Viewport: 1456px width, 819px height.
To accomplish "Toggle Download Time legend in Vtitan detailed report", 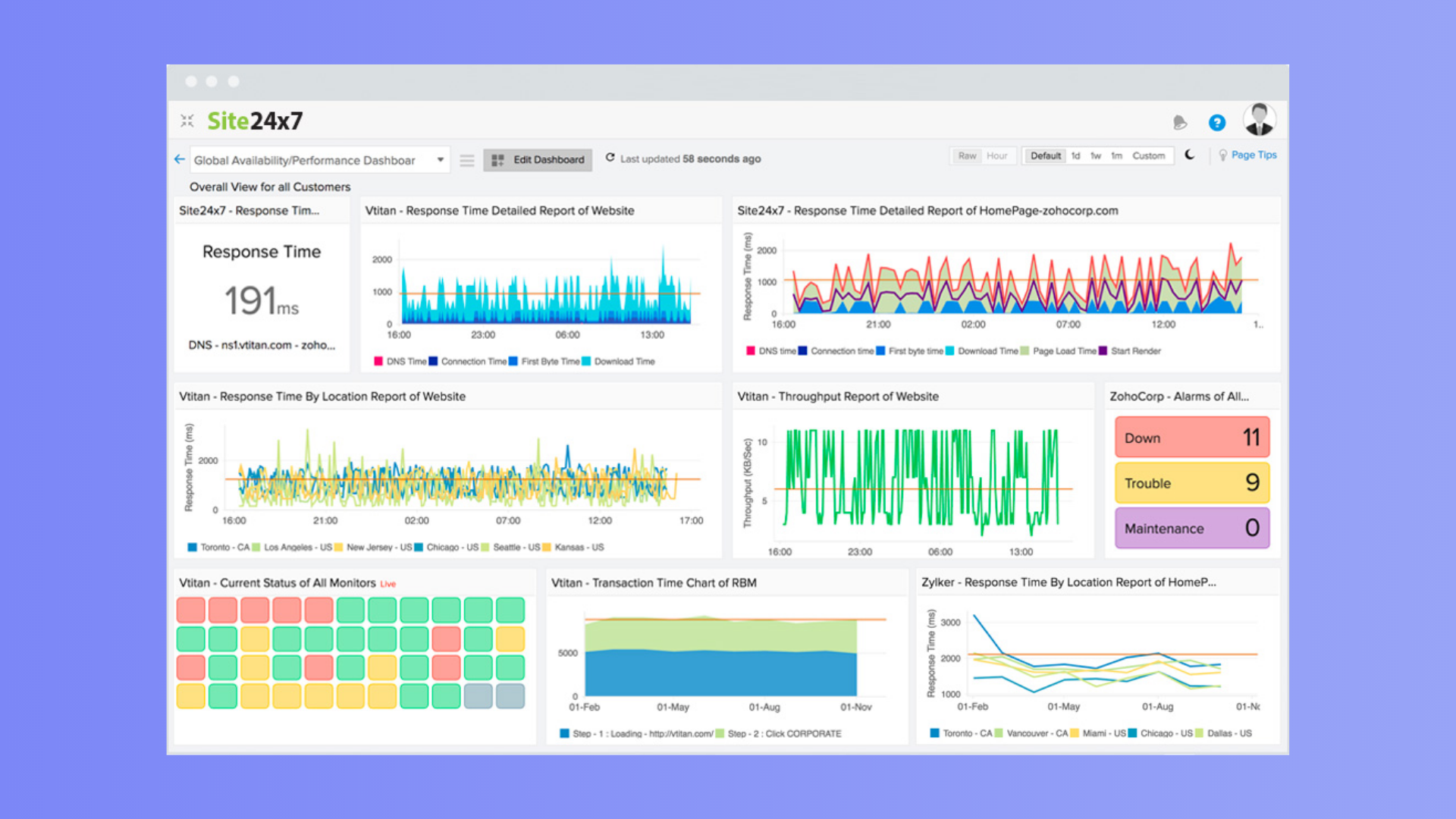I will click(619, 361).
